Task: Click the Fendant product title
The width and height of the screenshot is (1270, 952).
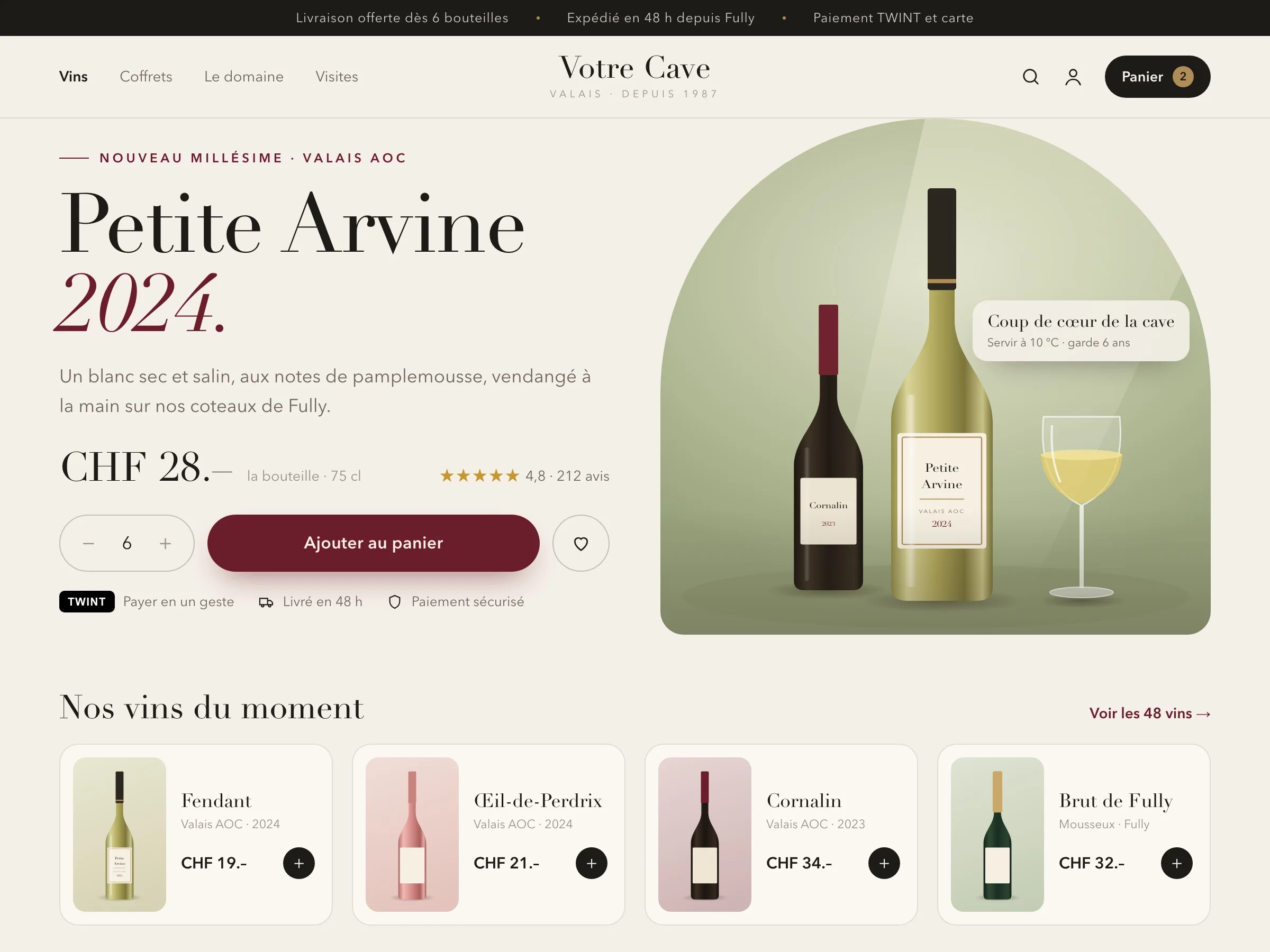Action: pos(216,801)
